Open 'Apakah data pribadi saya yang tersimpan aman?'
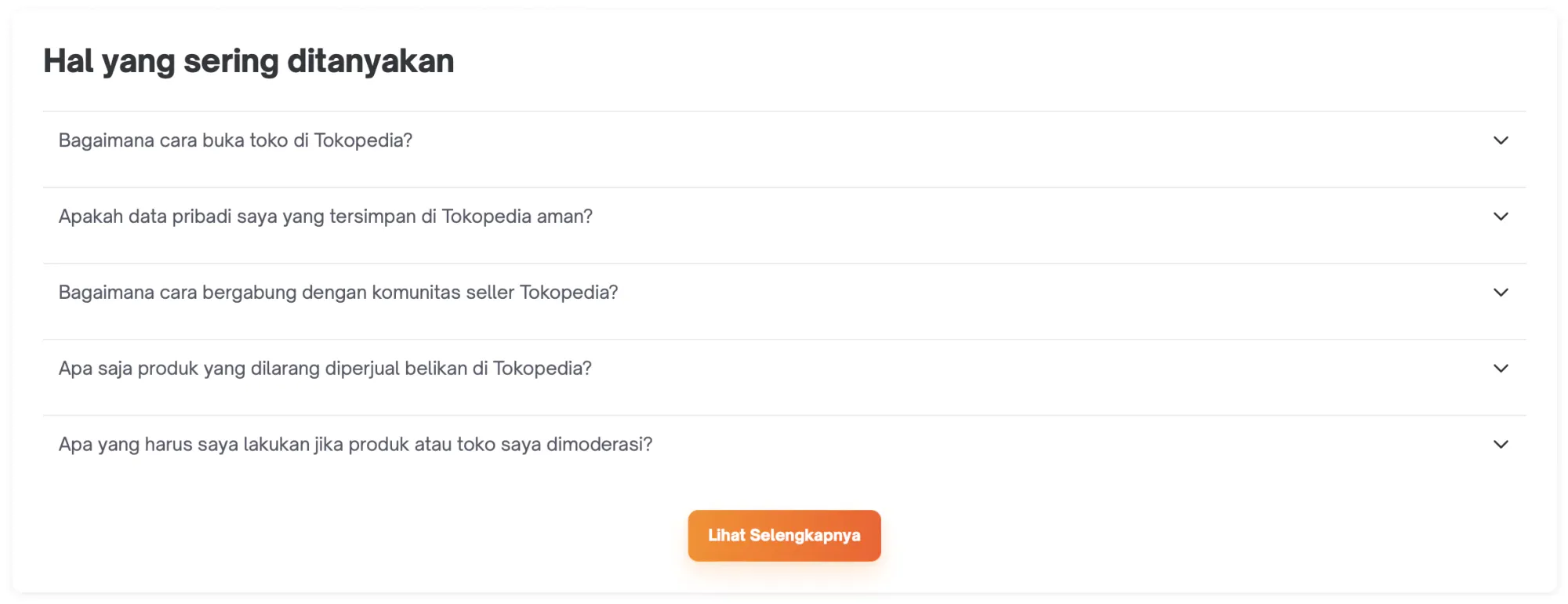Viewport: 1568px width, 604px height. (325, 216)
